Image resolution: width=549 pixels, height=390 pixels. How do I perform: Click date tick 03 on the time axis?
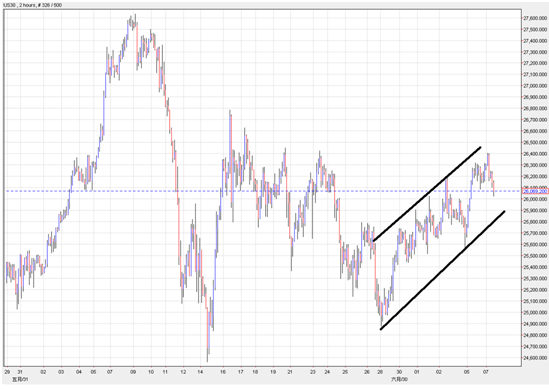(x=61, y=372)
